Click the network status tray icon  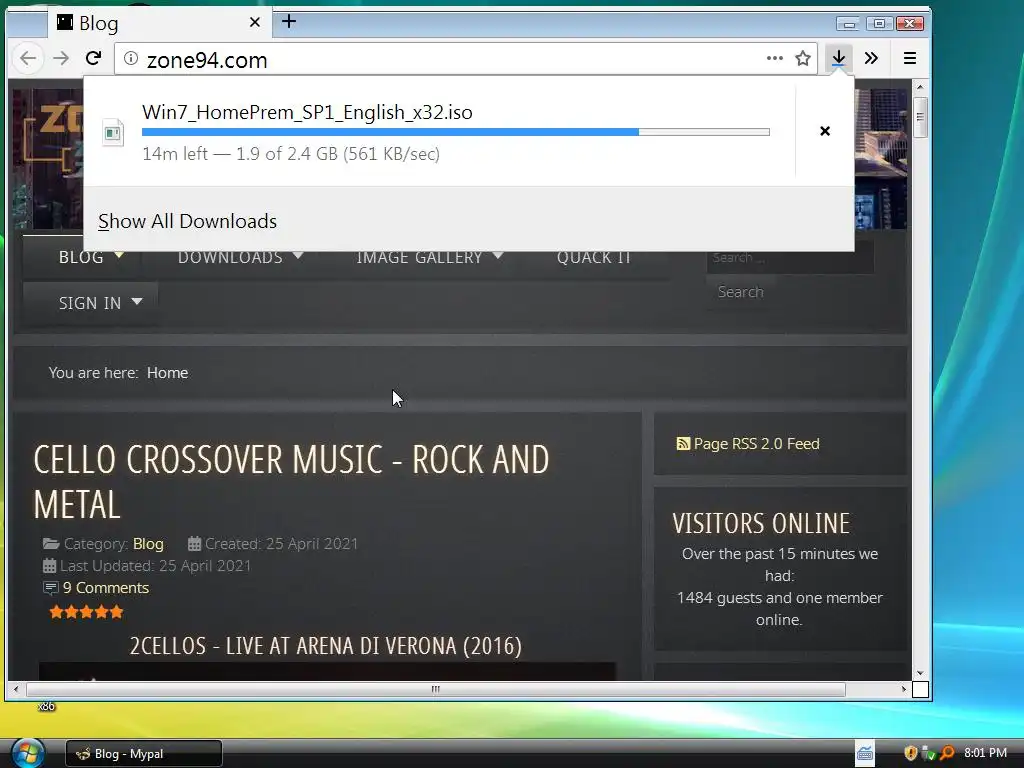pos(929,753)
